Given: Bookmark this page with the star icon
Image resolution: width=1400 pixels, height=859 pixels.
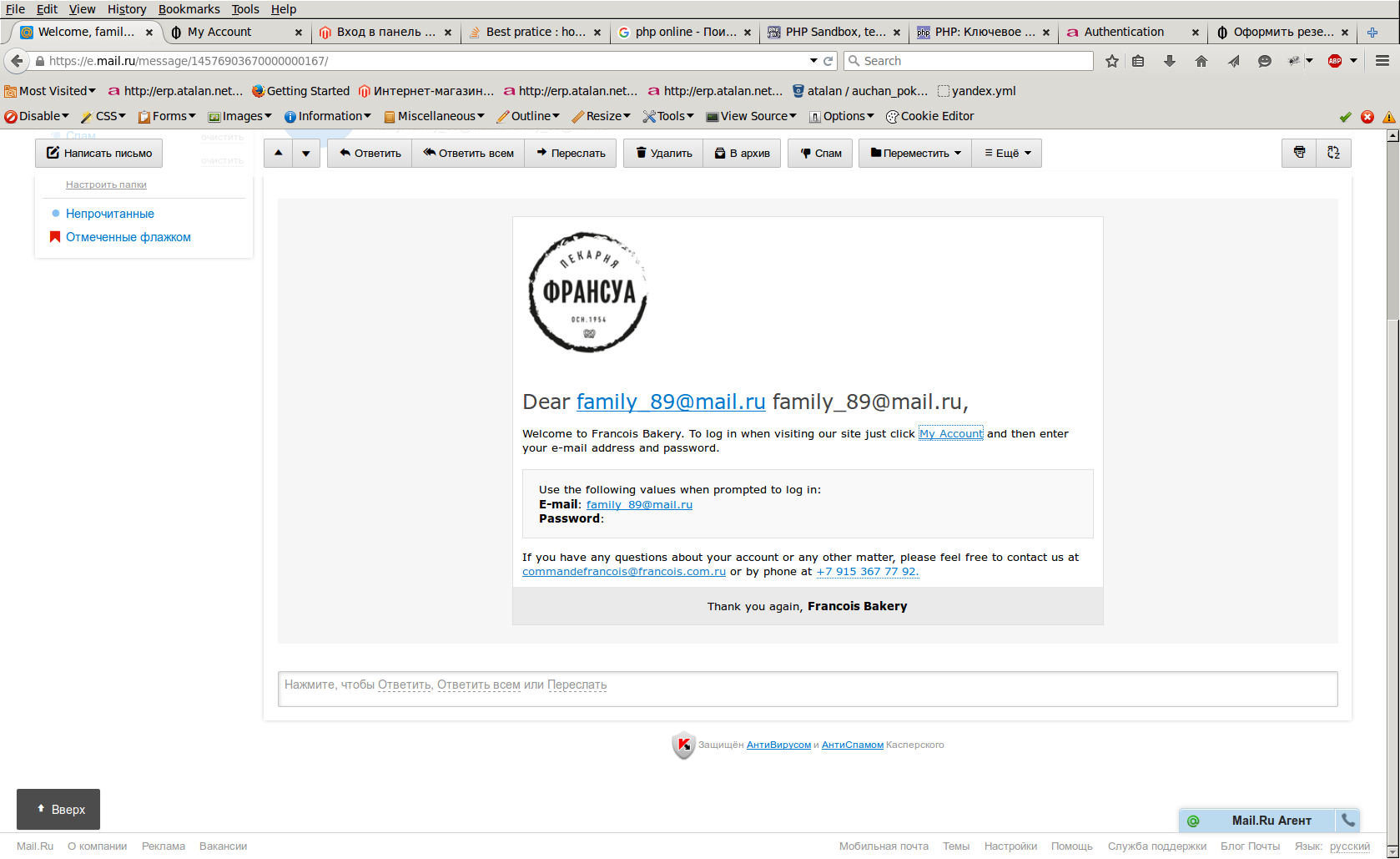Looking at the screenshot, I should 1112,61.
